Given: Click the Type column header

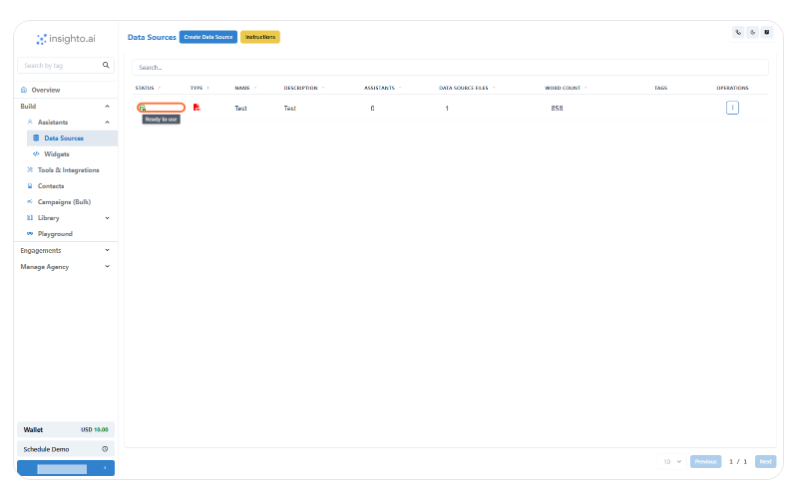Looking at the screenshot, I should pos(199,88).
